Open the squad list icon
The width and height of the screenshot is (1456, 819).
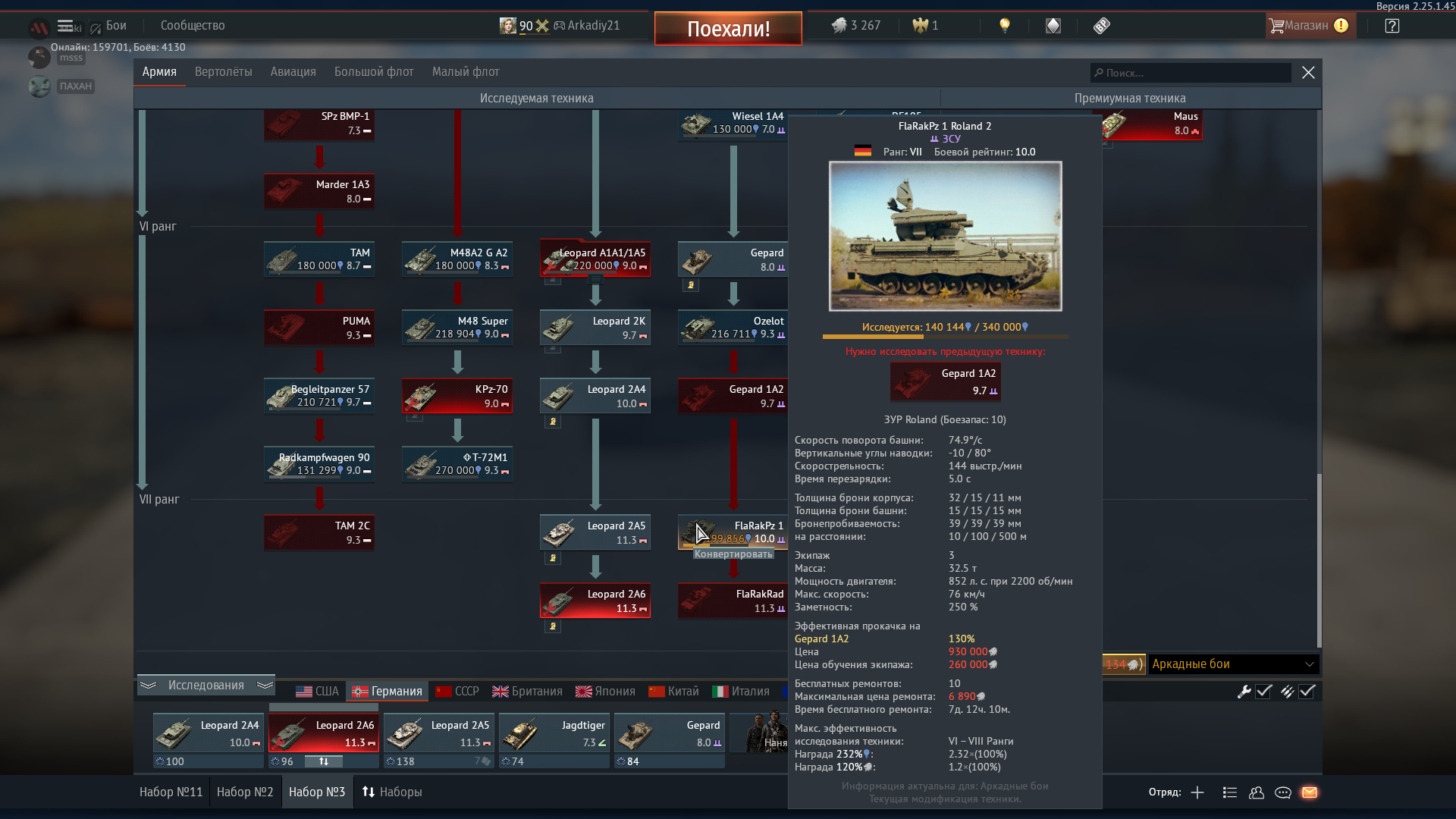pyautogui.click(x=1230, y=792)
